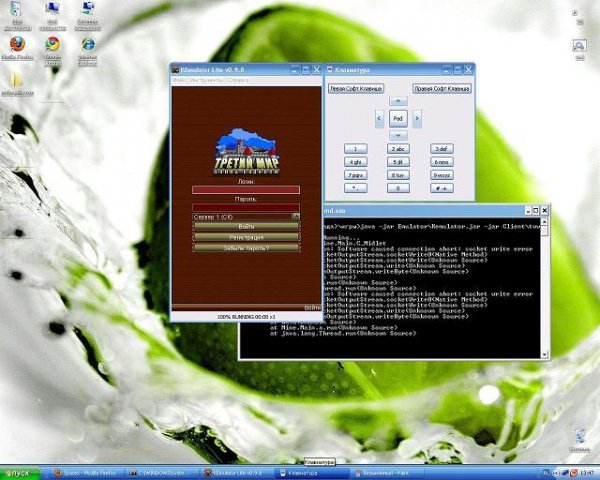The width and height of the screenshot is (600, 480).
Task: Open Network Places desktop icon
Action: tap(88, 10)
